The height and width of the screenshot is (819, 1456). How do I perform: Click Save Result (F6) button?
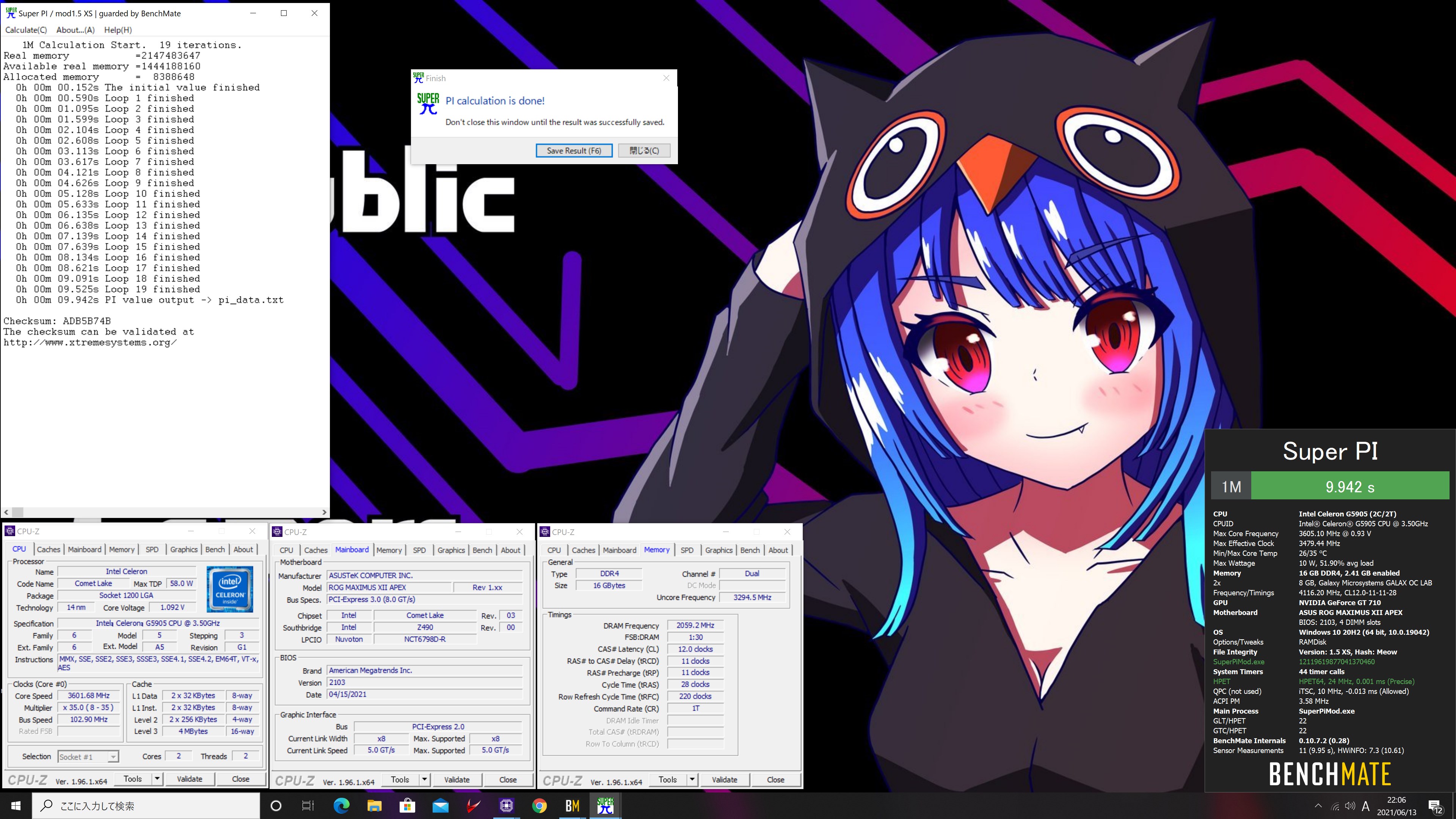[x=574, y=151]
